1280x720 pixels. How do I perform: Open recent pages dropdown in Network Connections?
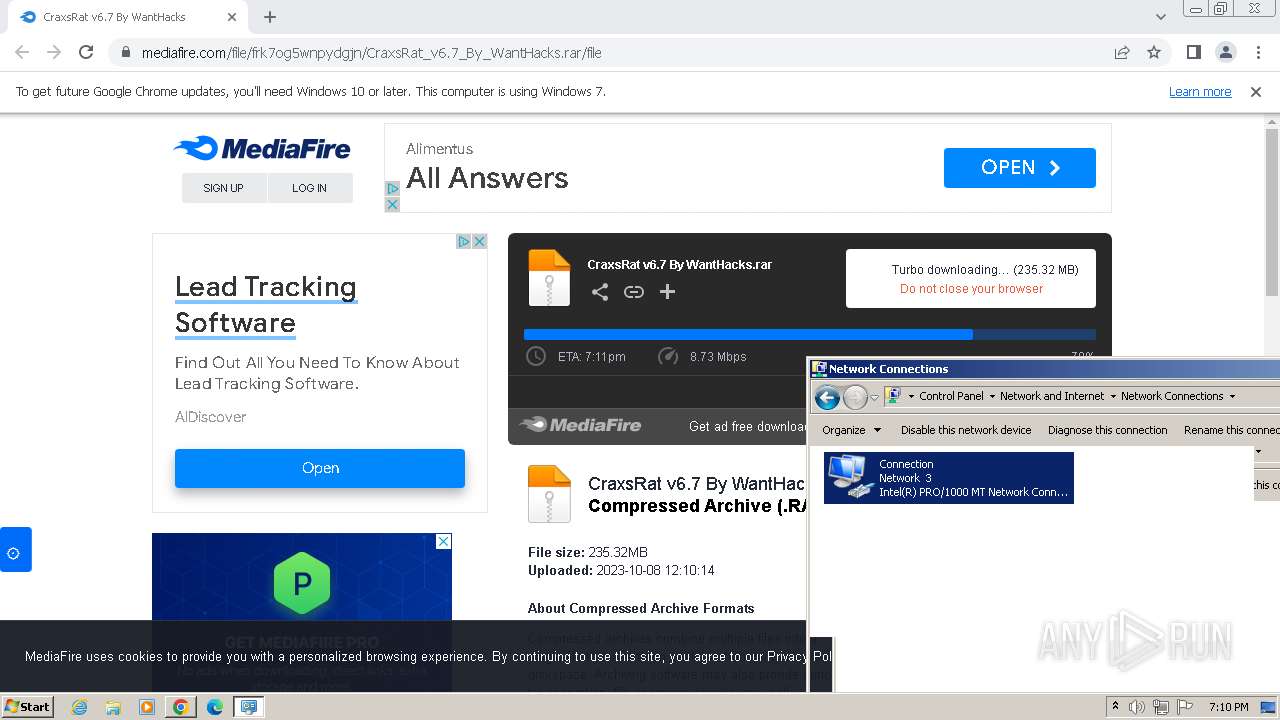tap(874, 397)
